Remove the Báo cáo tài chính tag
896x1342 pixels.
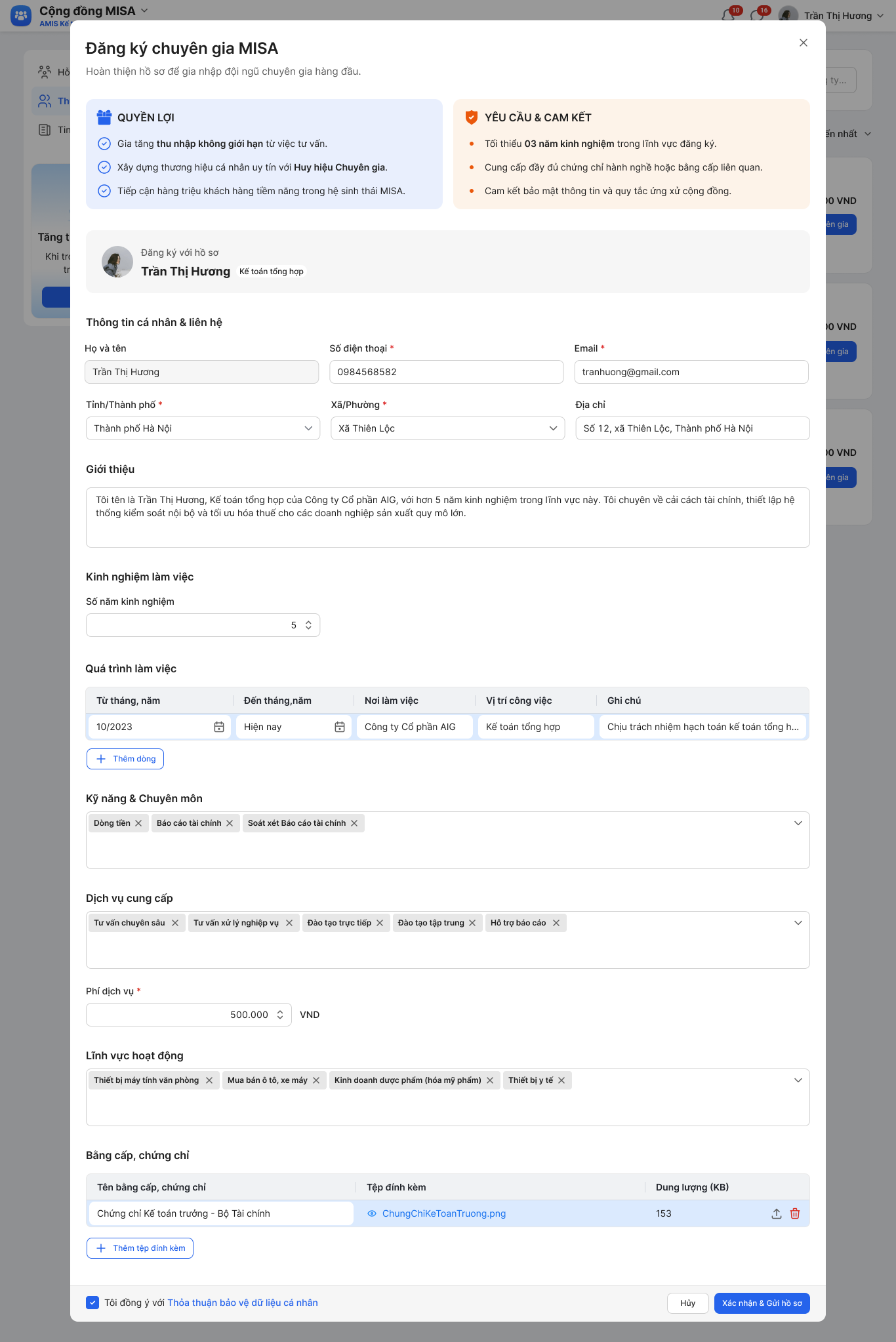point(230,823)
